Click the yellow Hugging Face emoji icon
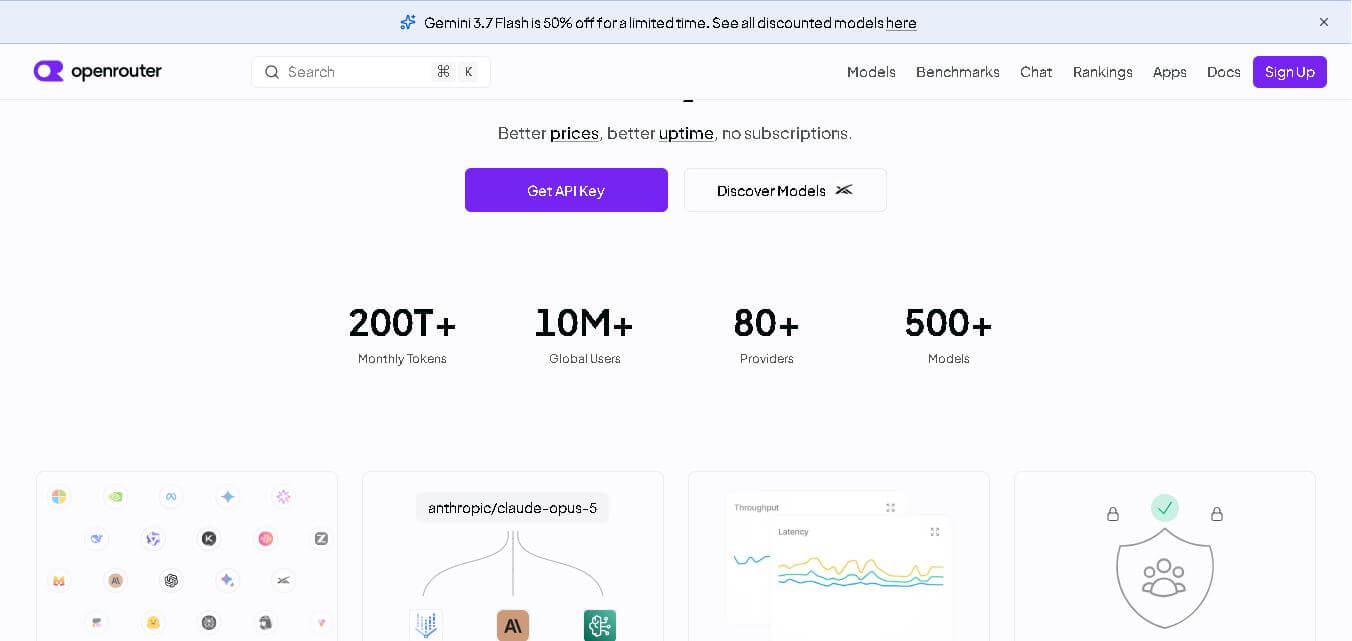 point(153,622)
